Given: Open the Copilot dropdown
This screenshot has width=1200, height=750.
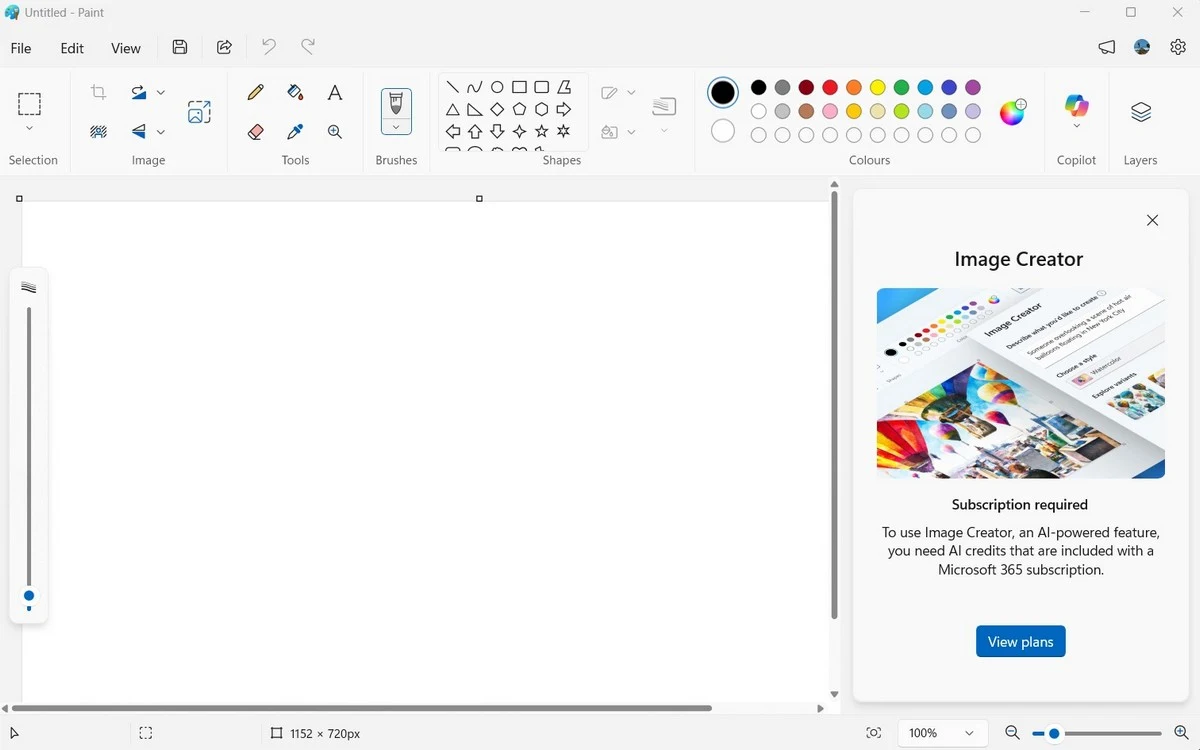Looking at the screenshot, I should tap(1076, 127).
